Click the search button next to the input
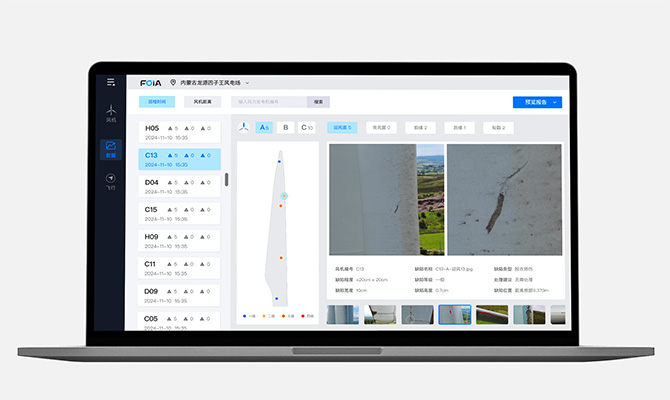 [318, 102]
